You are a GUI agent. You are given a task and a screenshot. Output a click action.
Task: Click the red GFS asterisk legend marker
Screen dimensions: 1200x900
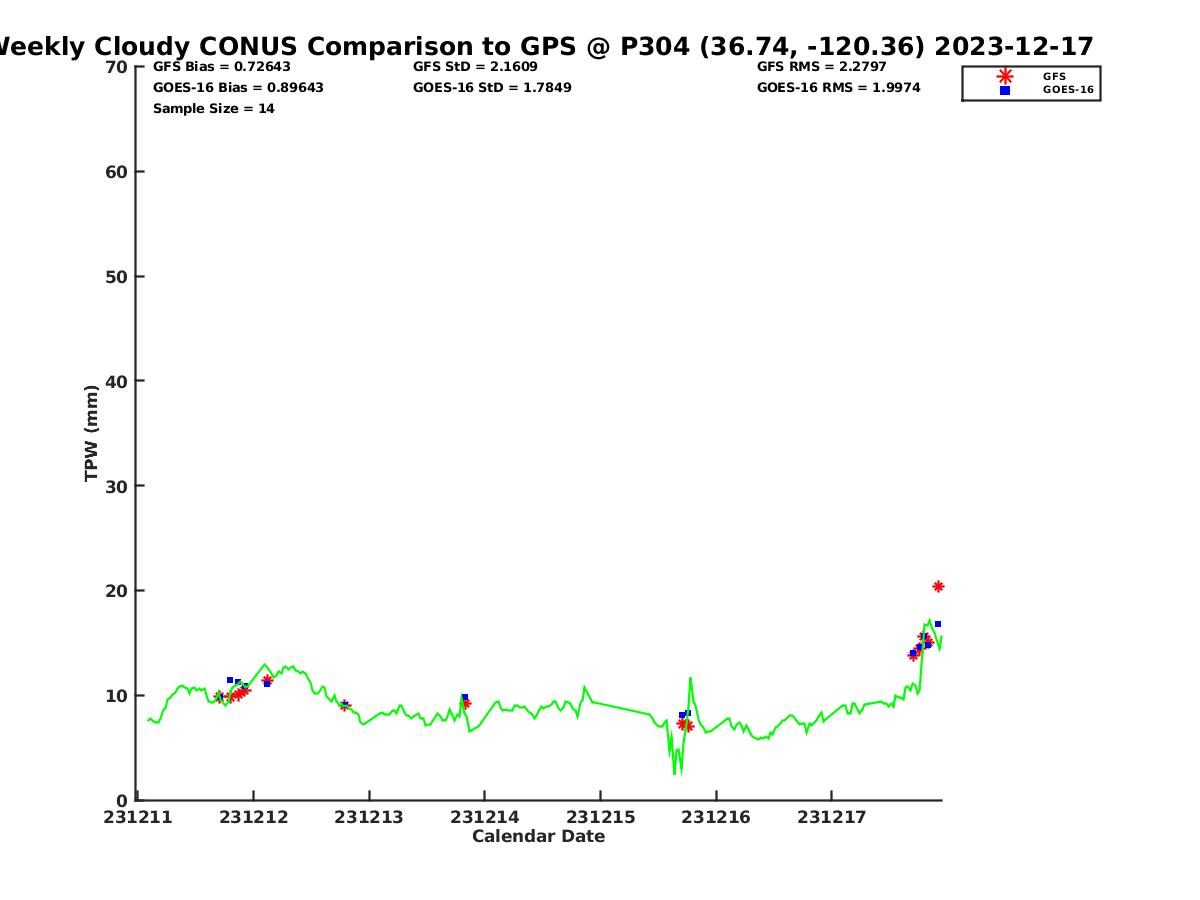[x=1005, y=76]
